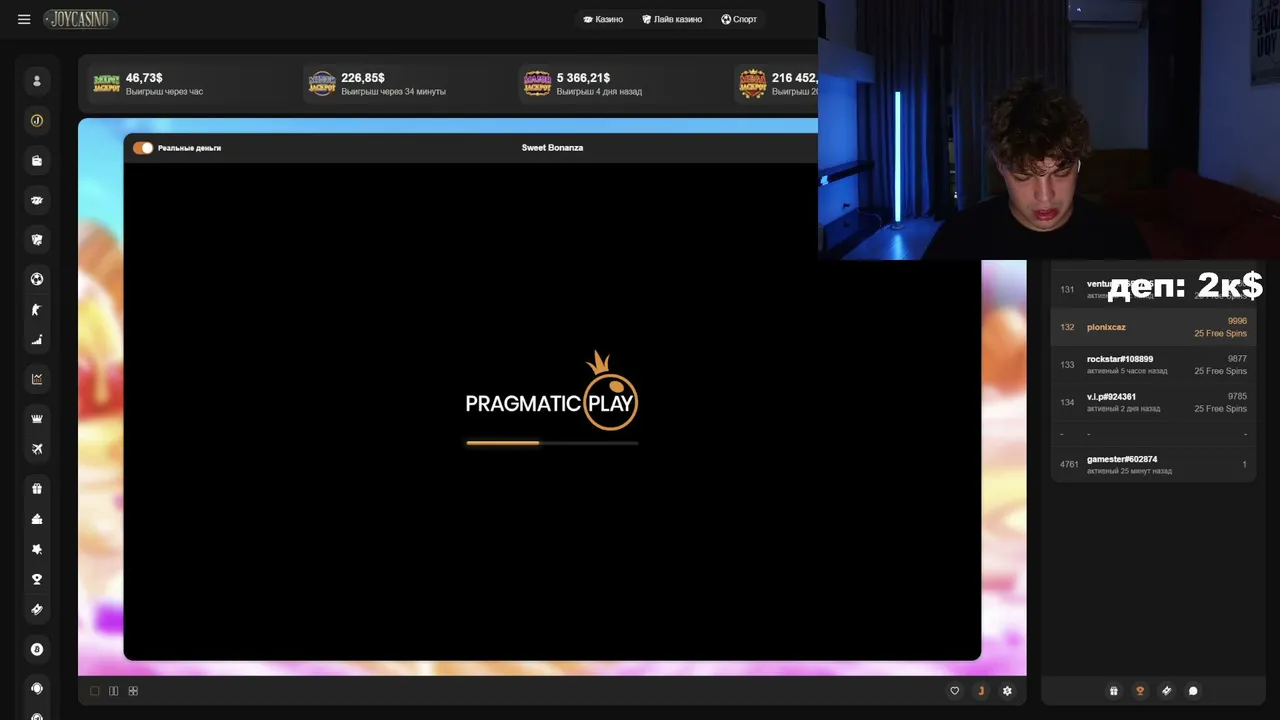Open the shooter esports sidebar icon
The height and width of the screenshot is (720, 1280).
(37, 310)
